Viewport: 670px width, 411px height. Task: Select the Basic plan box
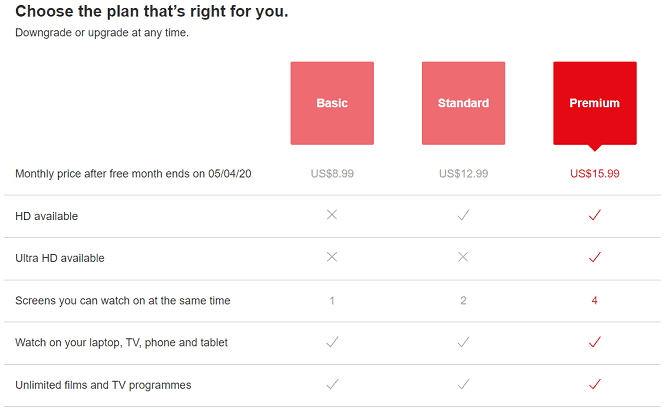coord(332,103)
